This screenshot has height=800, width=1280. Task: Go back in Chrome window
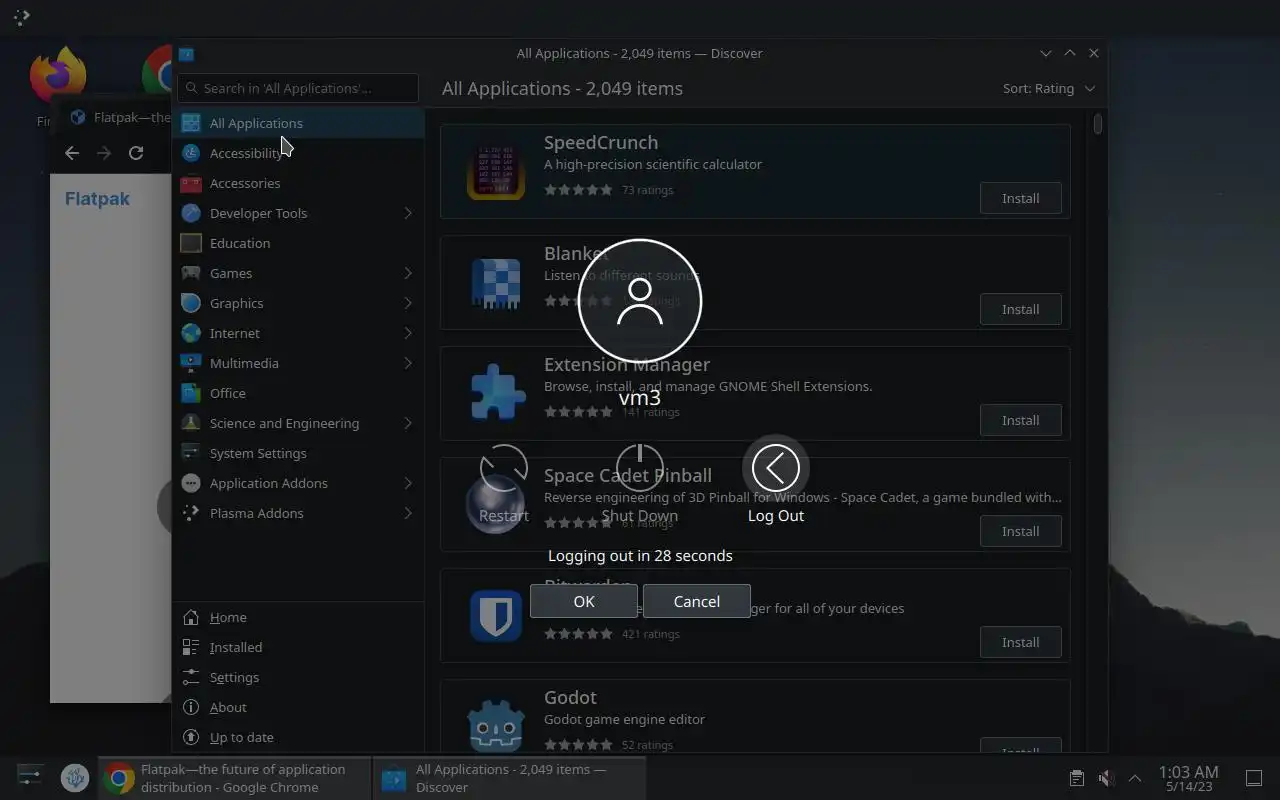tap(72, 153)
